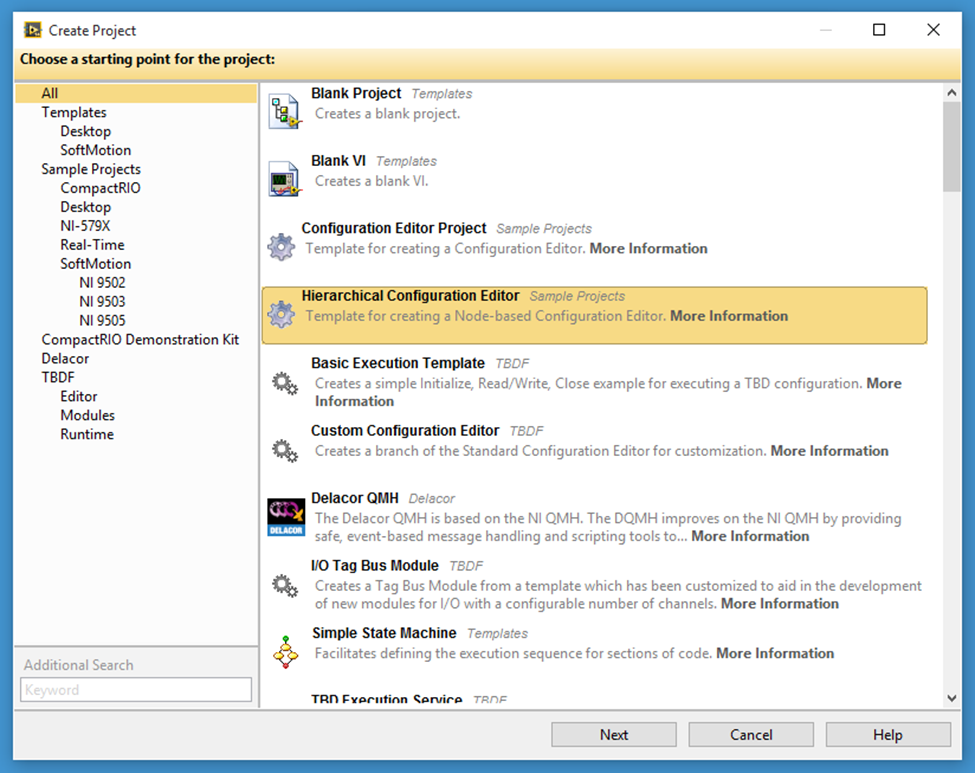
Task: Select the Real-Time category
Action: [x=92, y=245]
